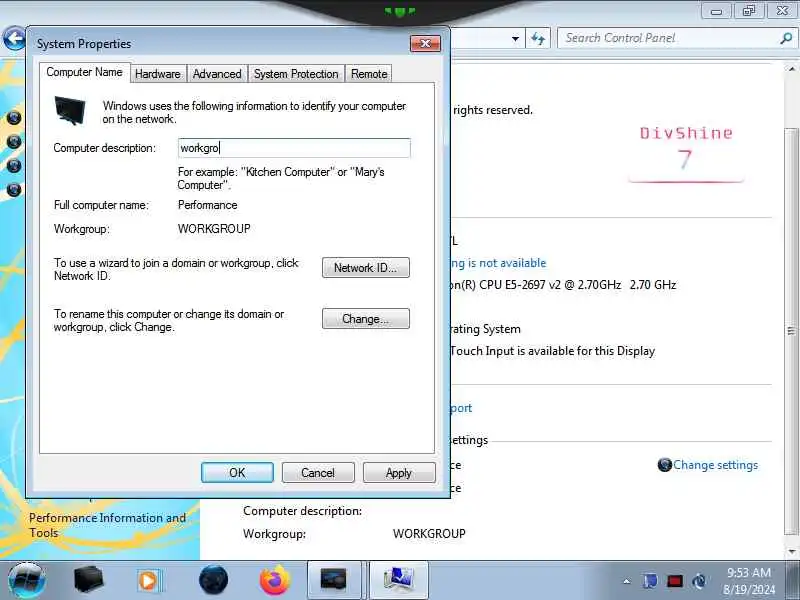
Task: Switch to the Hardware tab
Action: click(x=158, y=74)
